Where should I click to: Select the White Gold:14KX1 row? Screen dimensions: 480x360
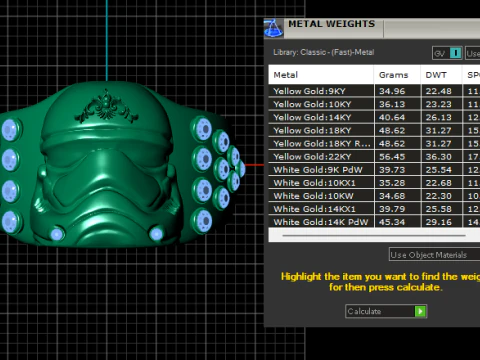click(x=374, y=209)
